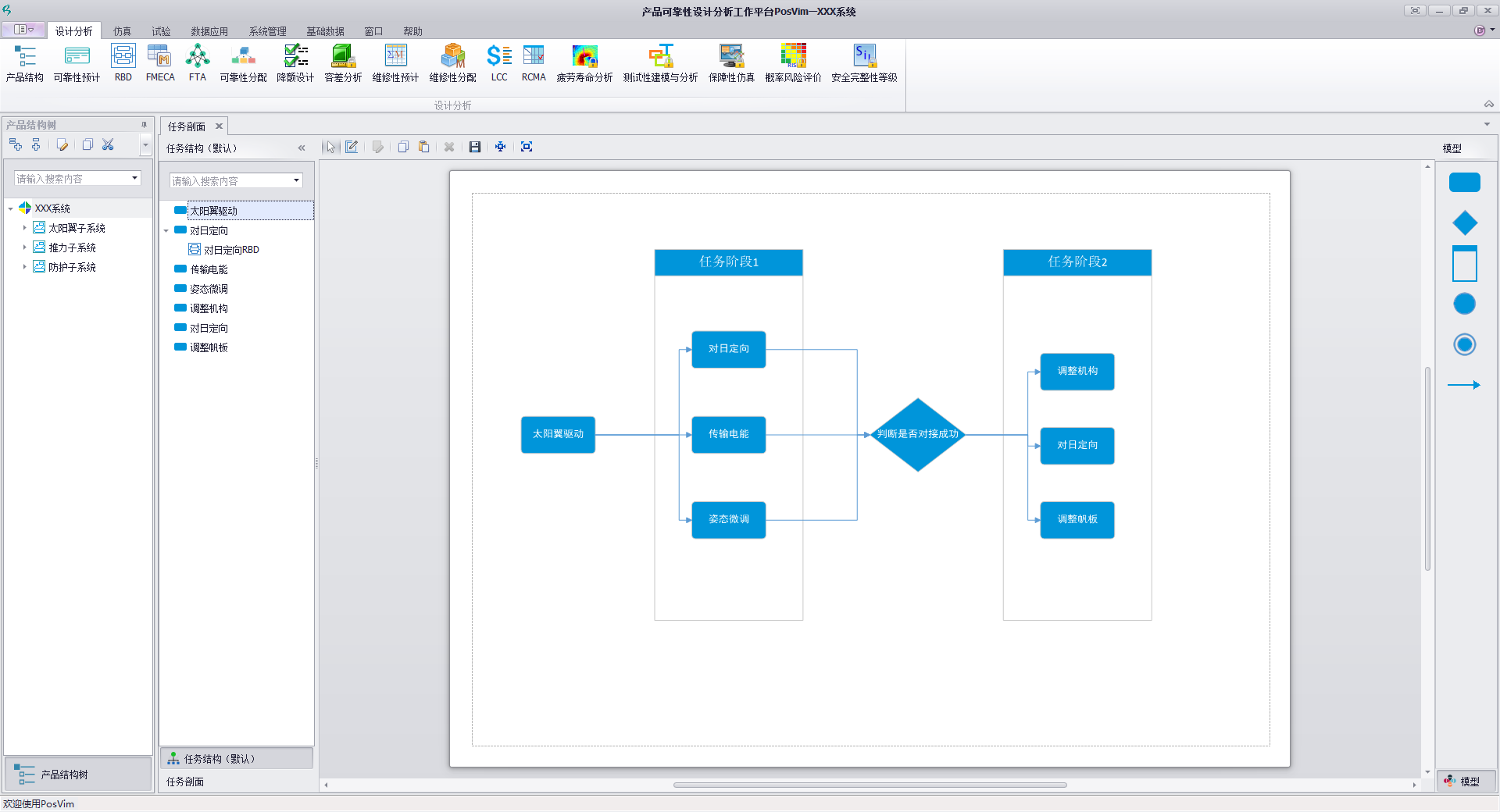Open 容差分析 tool
Viewport: 1500px width, 812px height.
(x=343, y=63)
